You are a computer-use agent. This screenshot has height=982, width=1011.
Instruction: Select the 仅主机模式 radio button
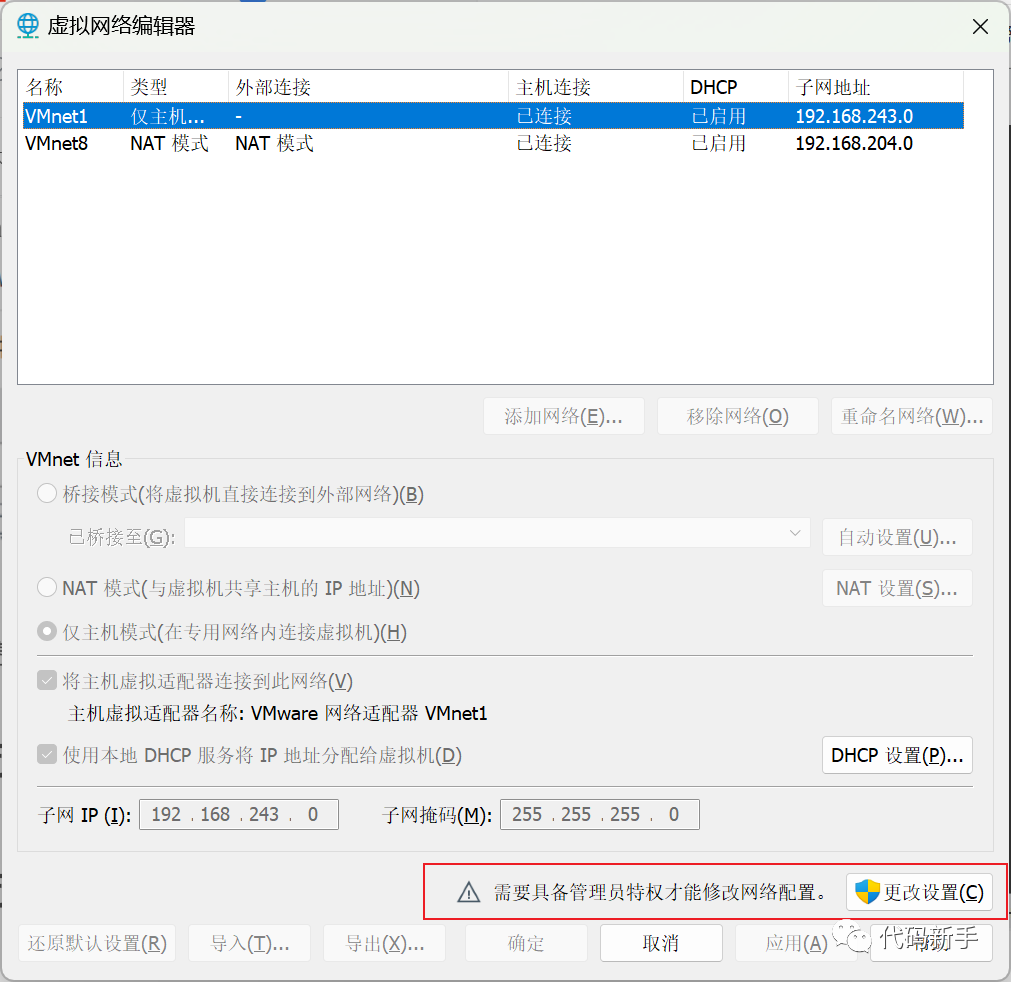point(47,631)
